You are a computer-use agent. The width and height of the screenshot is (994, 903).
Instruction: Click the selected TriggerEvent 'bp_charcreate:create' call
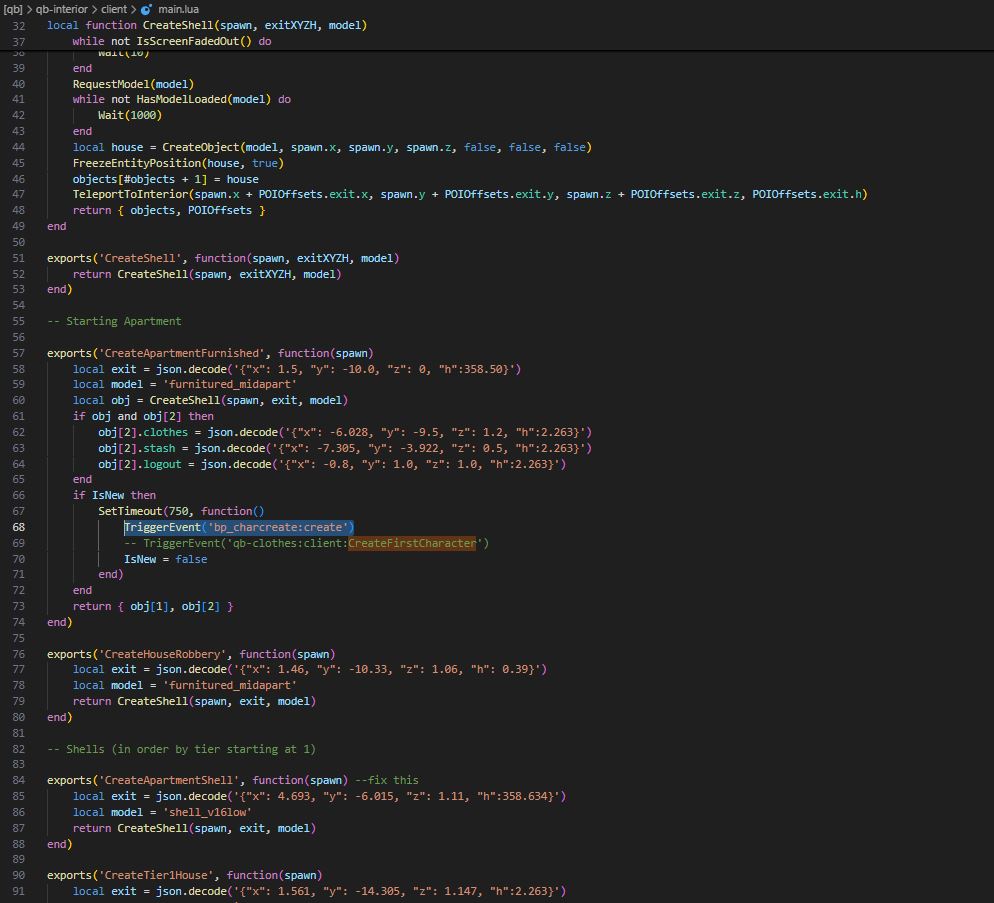click(x=238, y=527)
